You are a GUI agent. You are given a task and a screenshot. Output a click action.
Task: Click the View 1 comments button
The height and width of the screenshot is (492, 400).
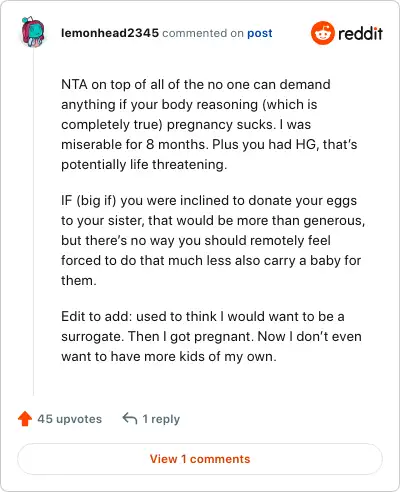coord(200,459)
